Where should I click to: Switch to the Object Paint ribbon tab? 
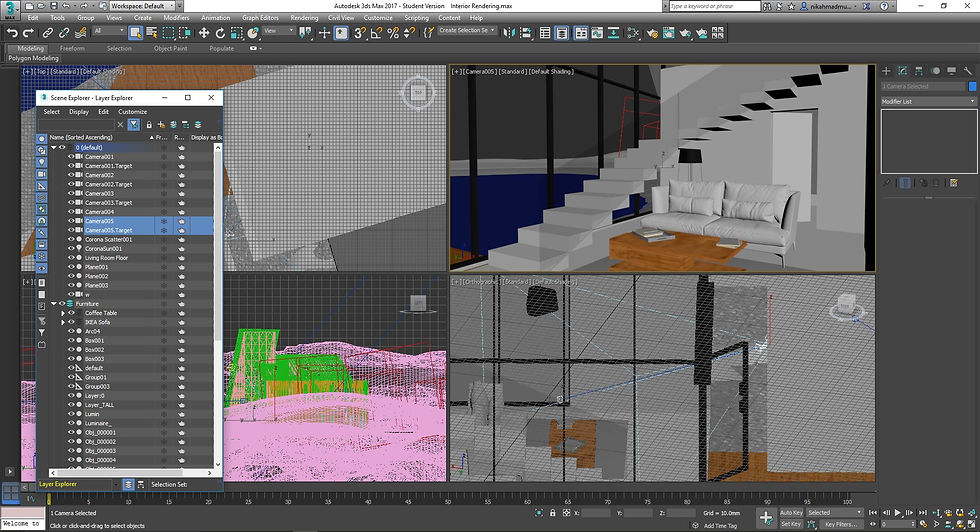pyautogui.click(x=171, y=48)
